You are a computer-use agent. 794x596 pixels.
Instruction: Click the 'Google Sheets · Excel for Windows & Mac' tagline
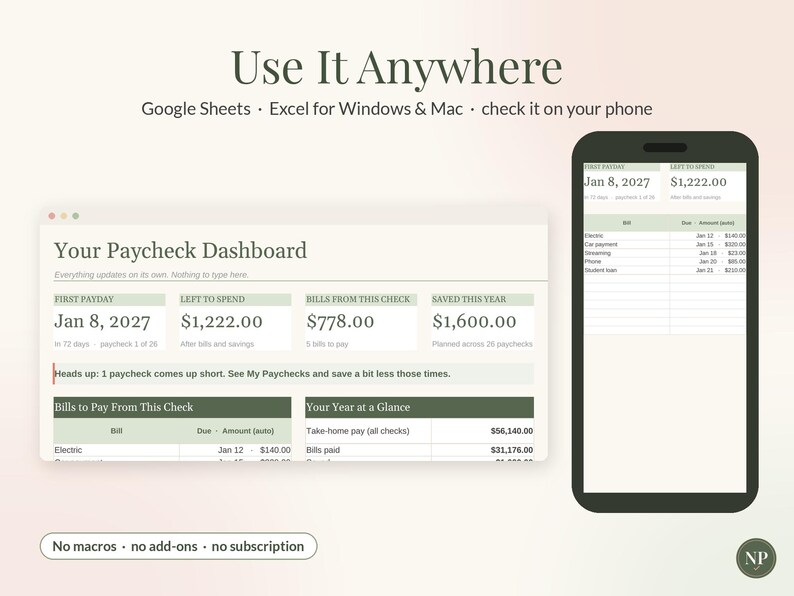tap(396, 109)
